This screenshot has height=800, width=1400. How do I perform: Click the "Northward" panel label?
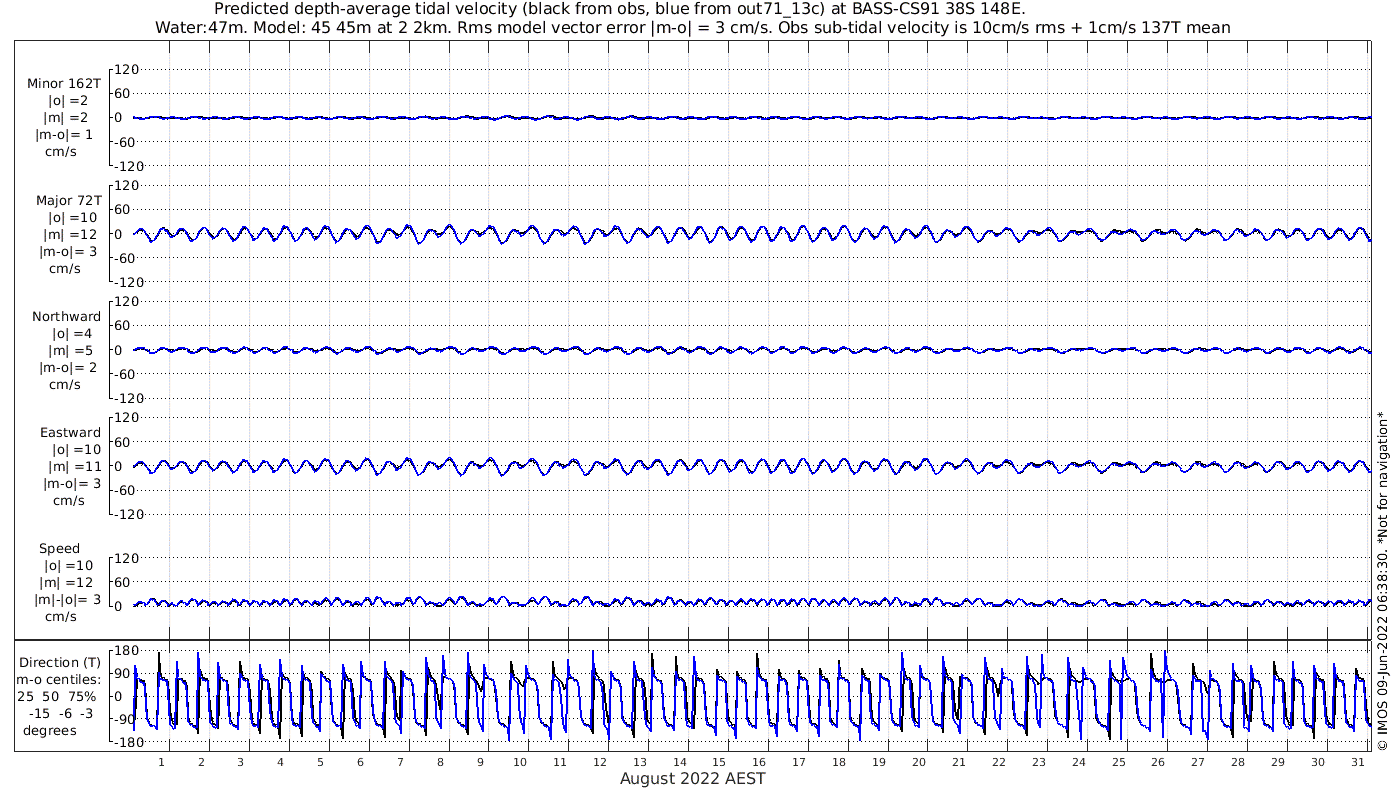(66, 316)
